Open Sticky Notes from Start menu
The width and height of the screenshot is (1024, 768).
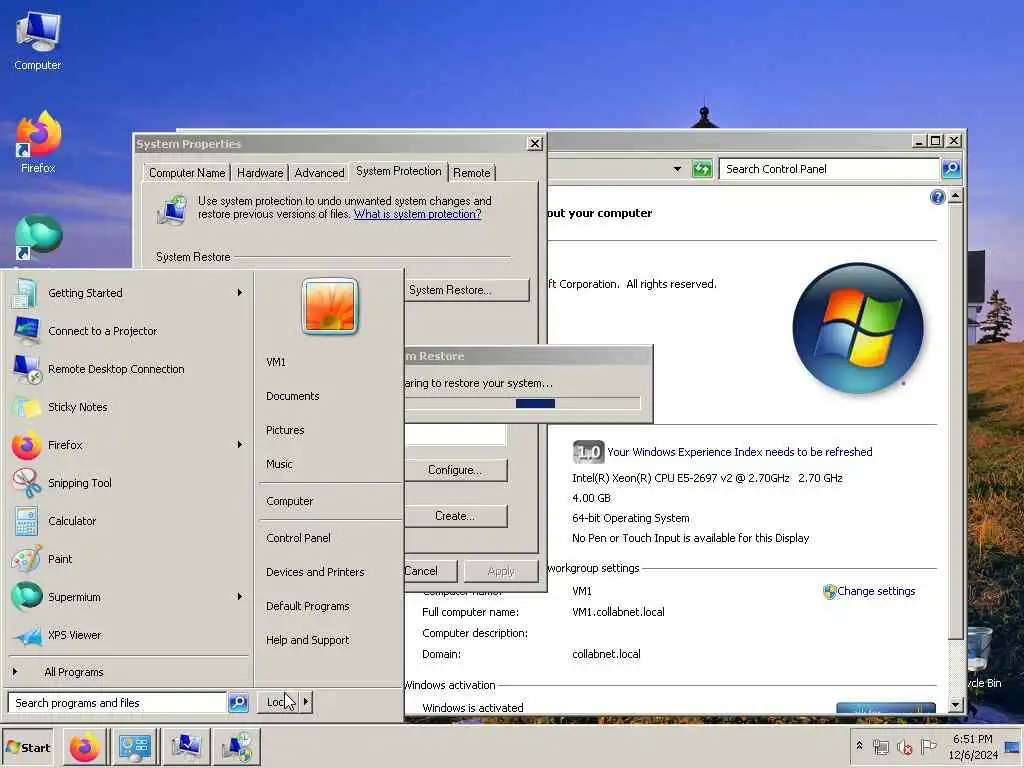(127, 406)
